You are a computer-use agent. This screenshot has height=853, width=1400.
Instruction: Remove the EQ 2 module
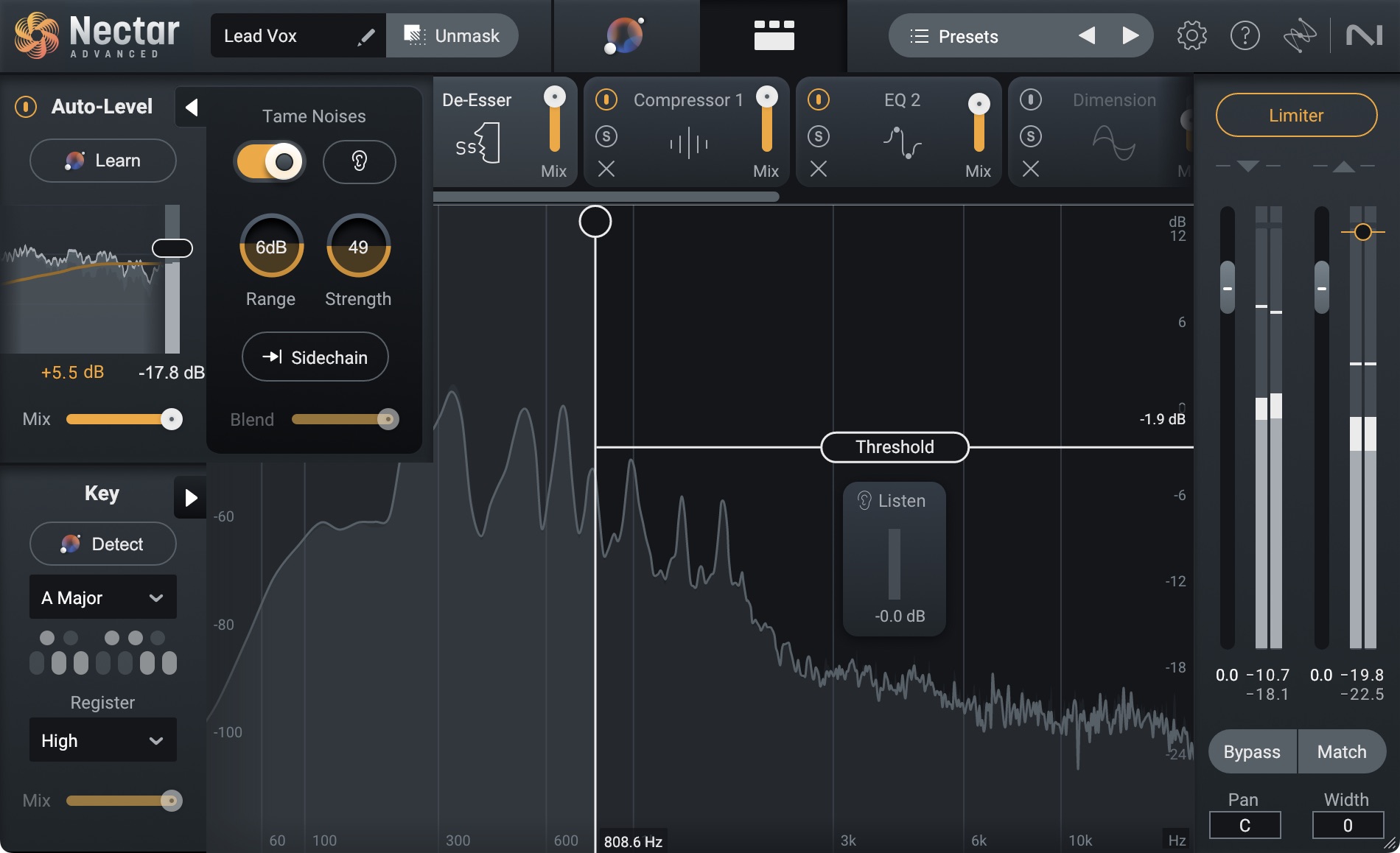819,169
